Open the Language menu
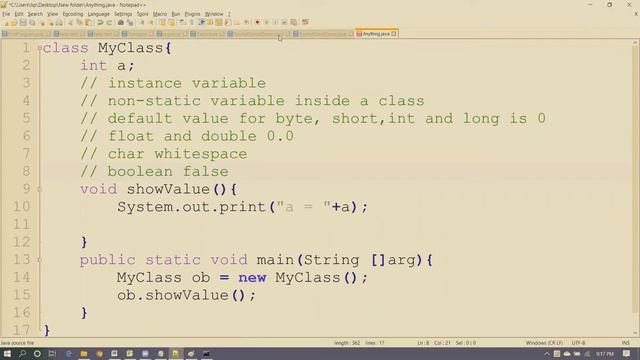 pyautogui.click(x=98, y=14)
